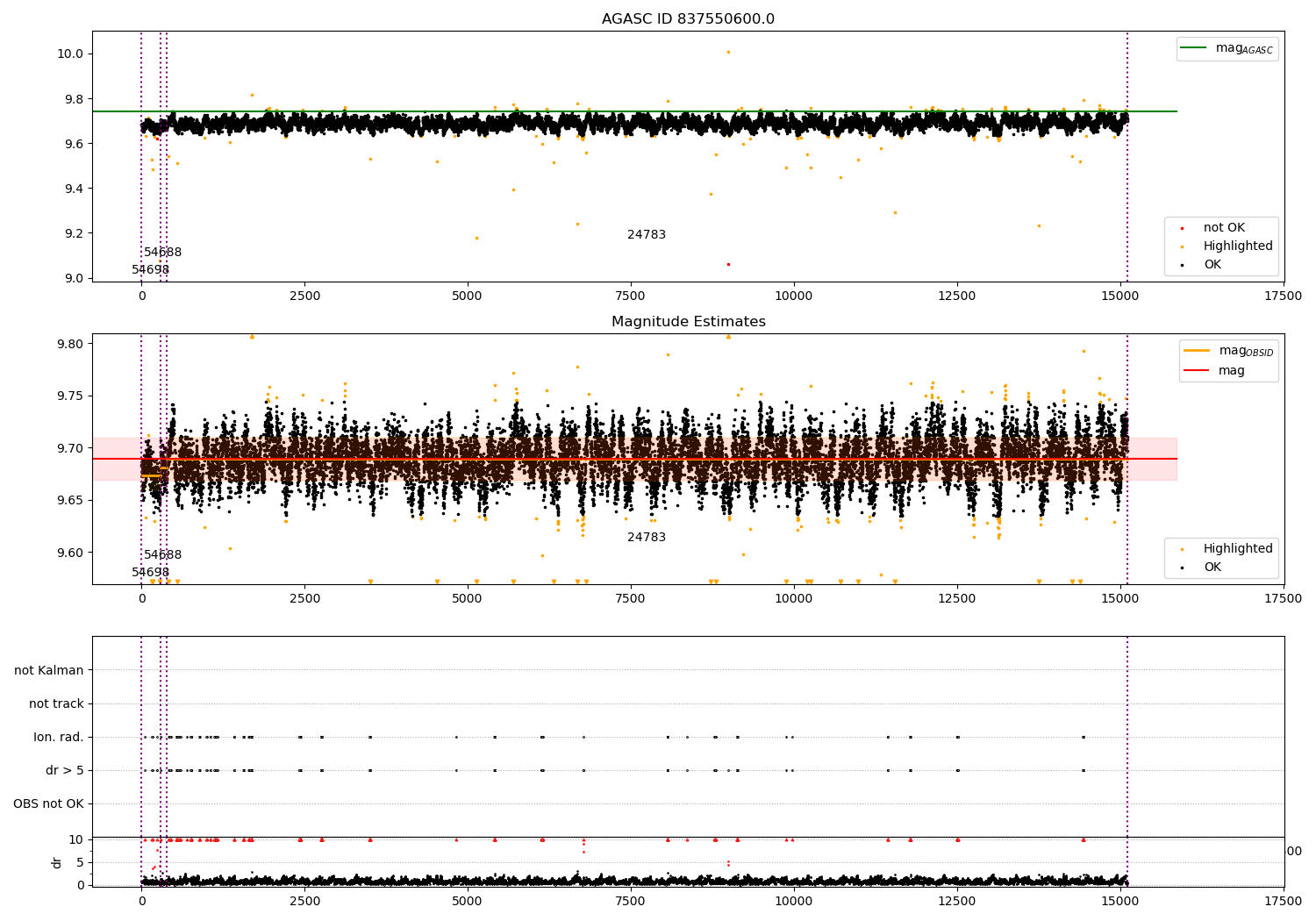Click the red outlier point near 9.06 magnitude
The image size is (1316, 921).
[728, 264]
